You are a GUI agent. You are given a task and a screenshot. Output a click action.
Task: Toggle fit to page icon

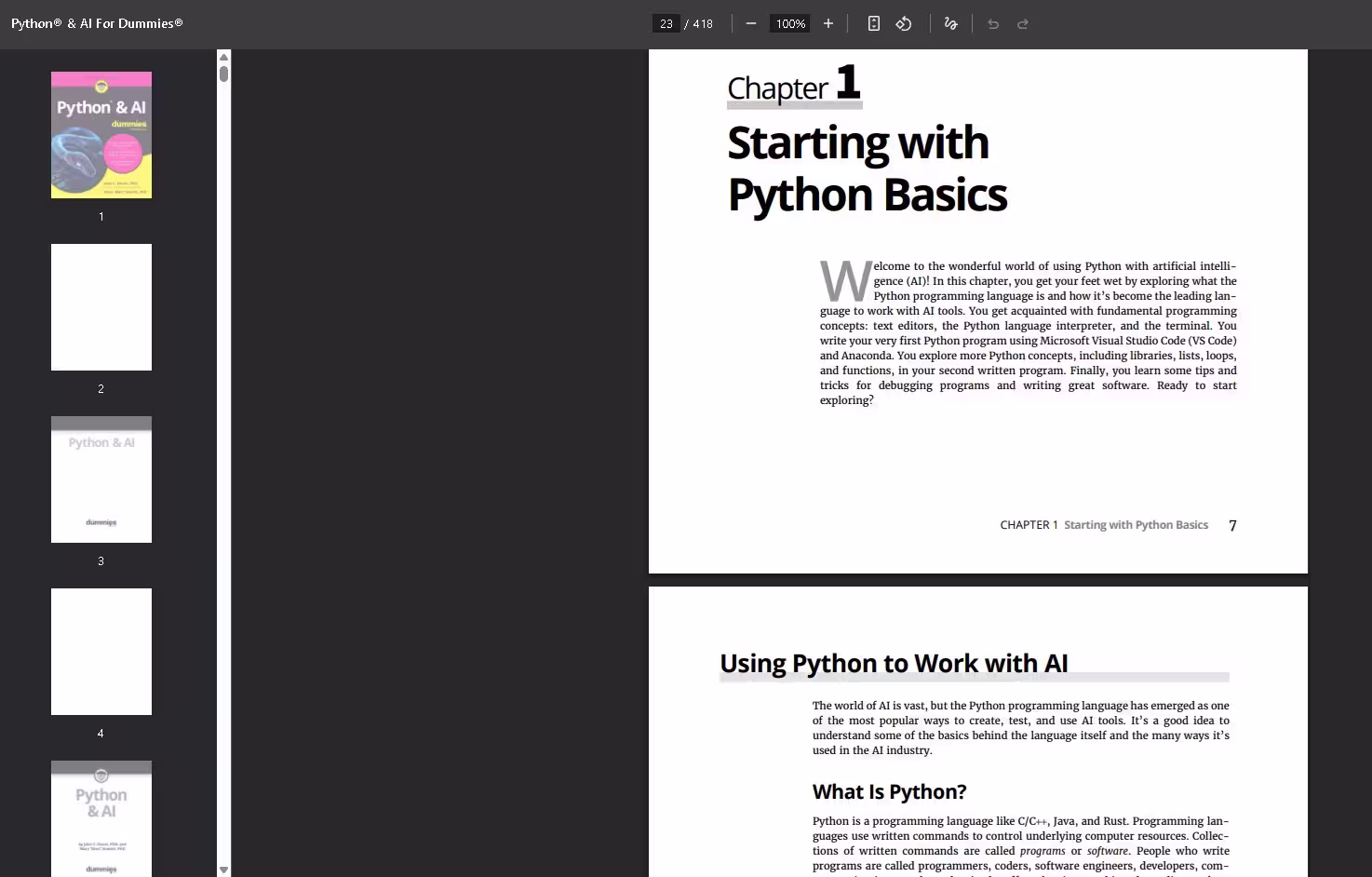click(x=874, y=23)
